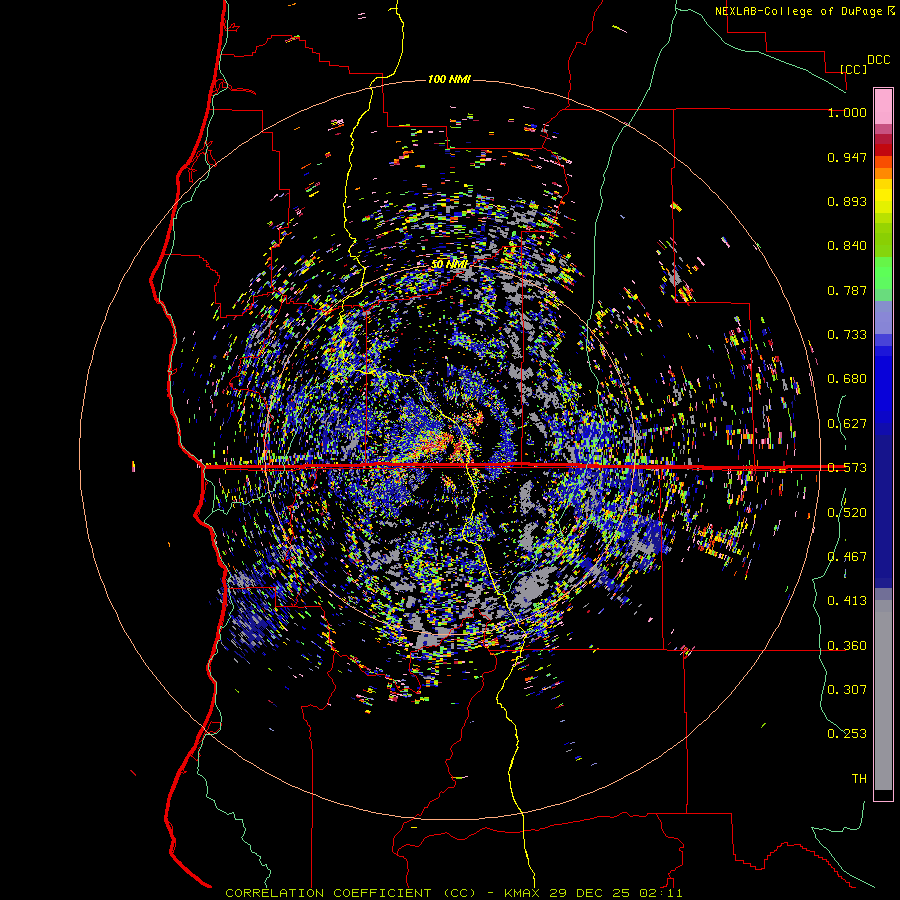Viewport: 900px width, 900px height.
Task: Click the 50 NMI range ring label
Action: click(449, 265)
